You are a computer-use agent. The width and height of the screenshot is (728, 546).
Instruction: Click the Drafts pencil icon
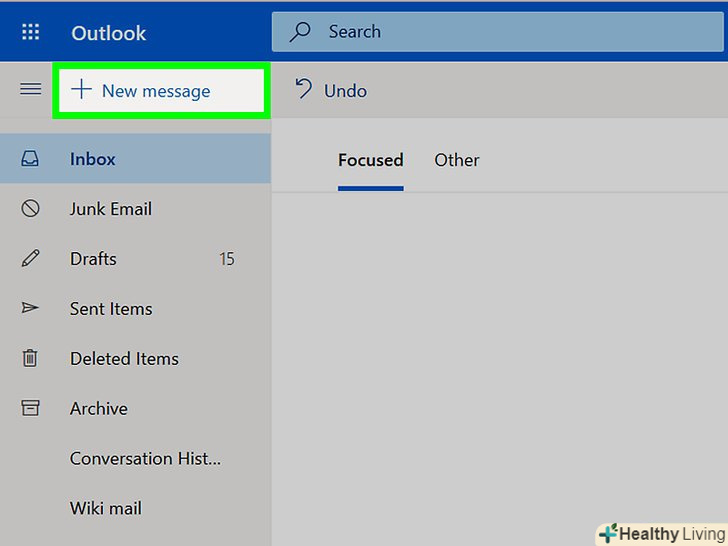click(30, 258)
